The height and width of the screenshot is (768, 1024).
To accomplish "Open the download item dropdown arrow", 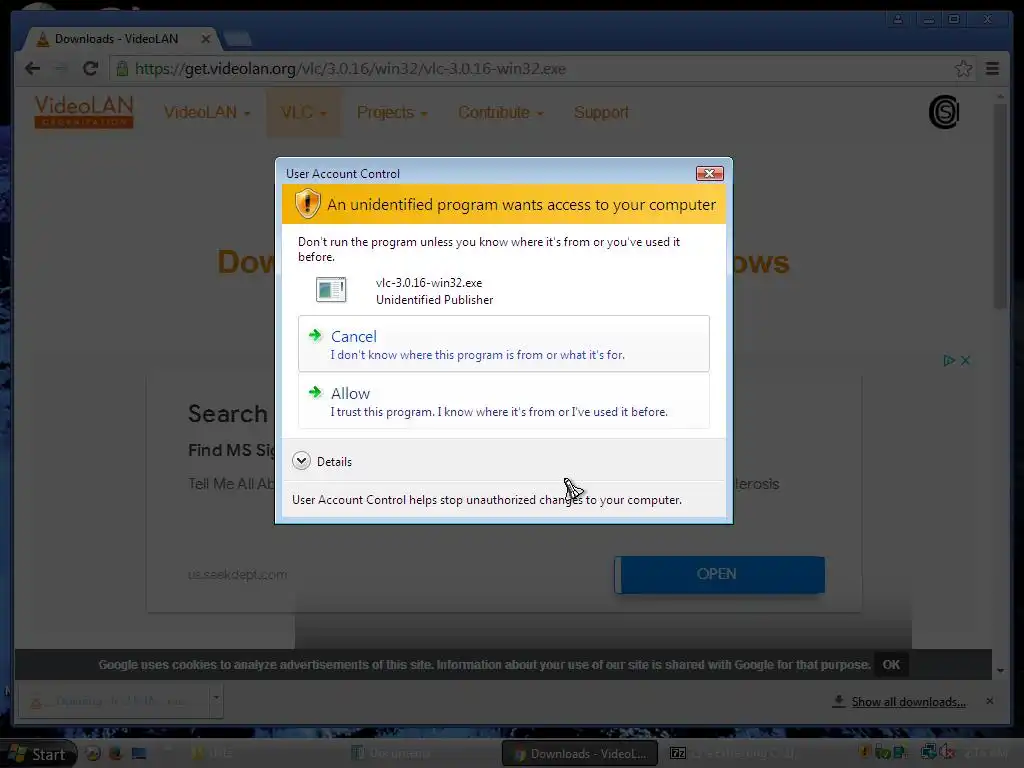I will click(x=216, y=698).
